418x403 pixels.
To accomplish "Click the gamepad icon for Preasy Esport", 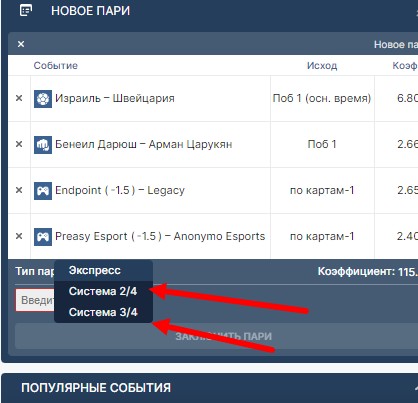I will click(x=43, y=237).
